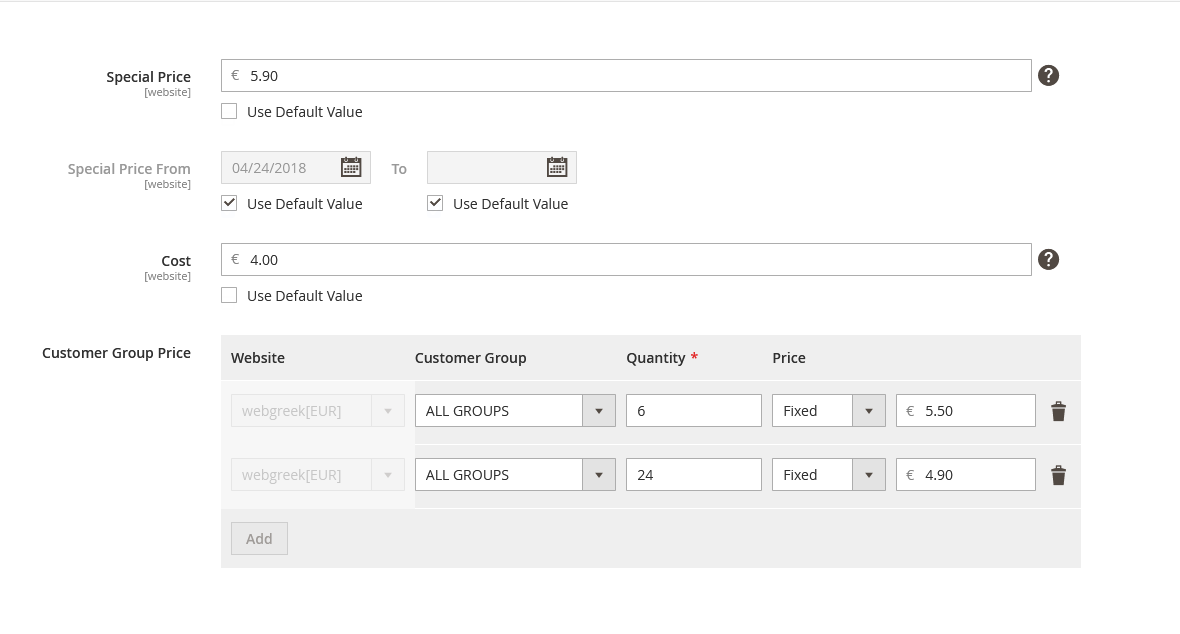Image resolution: width=1180 pixels, height=634 pixels.
Task: Open the Customer Group dropdown in the first row
Action: coord(598,410)
